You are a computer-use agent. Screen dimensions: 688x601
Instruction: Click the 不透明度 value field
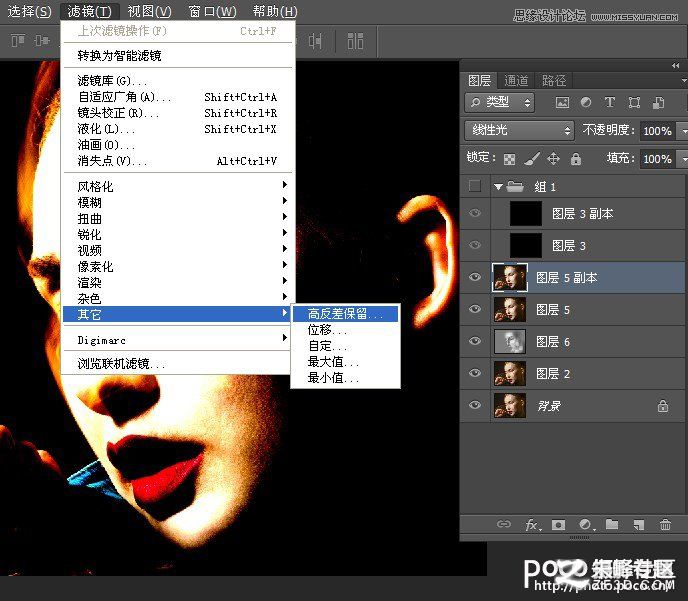coord(657,131)
